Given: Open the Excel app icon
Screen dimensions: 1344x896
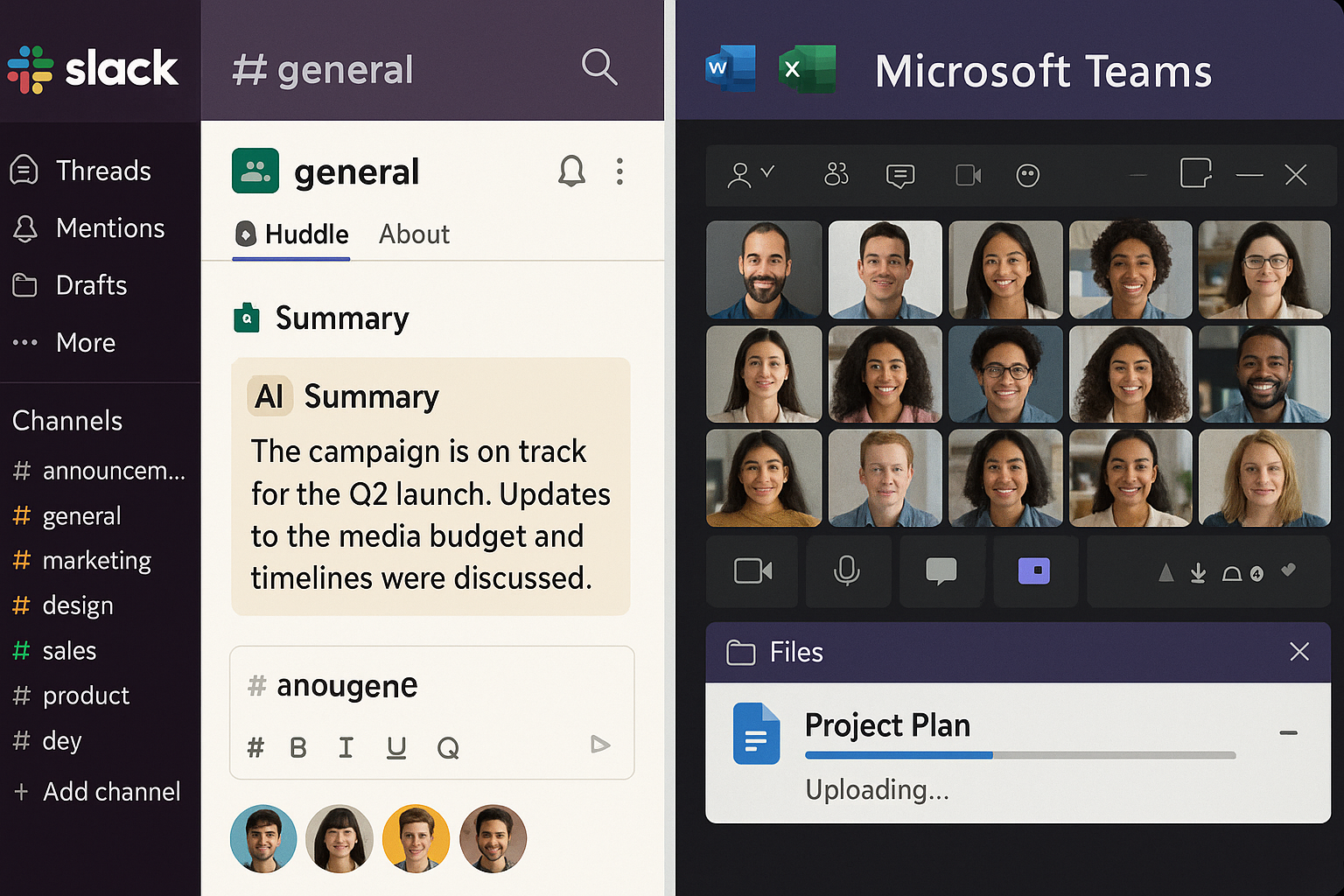Looking at the screenshot, I should (x=807, y=68).
